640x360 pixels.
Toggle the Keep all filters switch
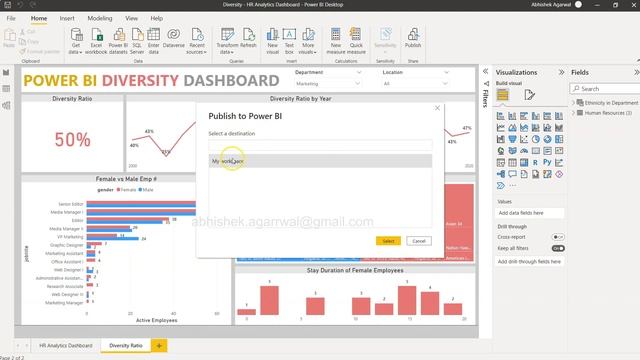pos(558,248)
